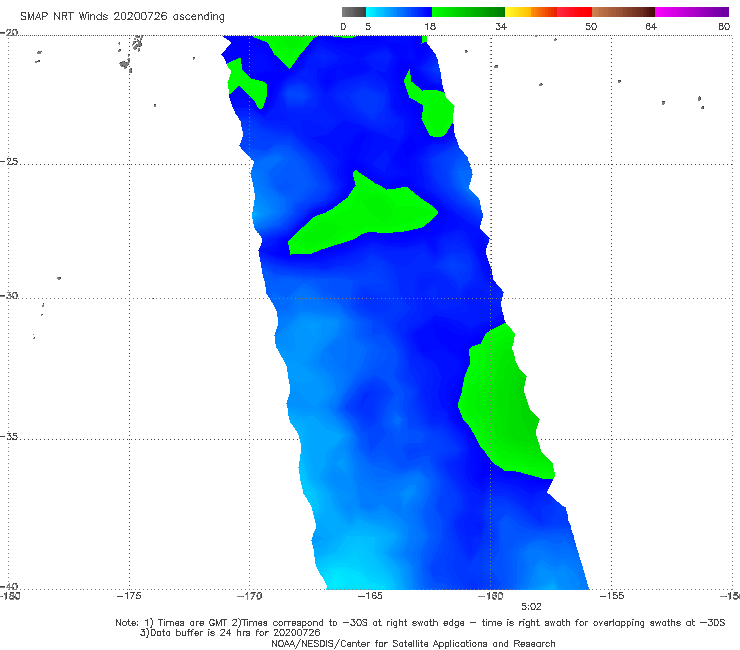Screen dimensions: 740x650
Task: Click the '-160' longitude axis label
Action: click(491, 596)
